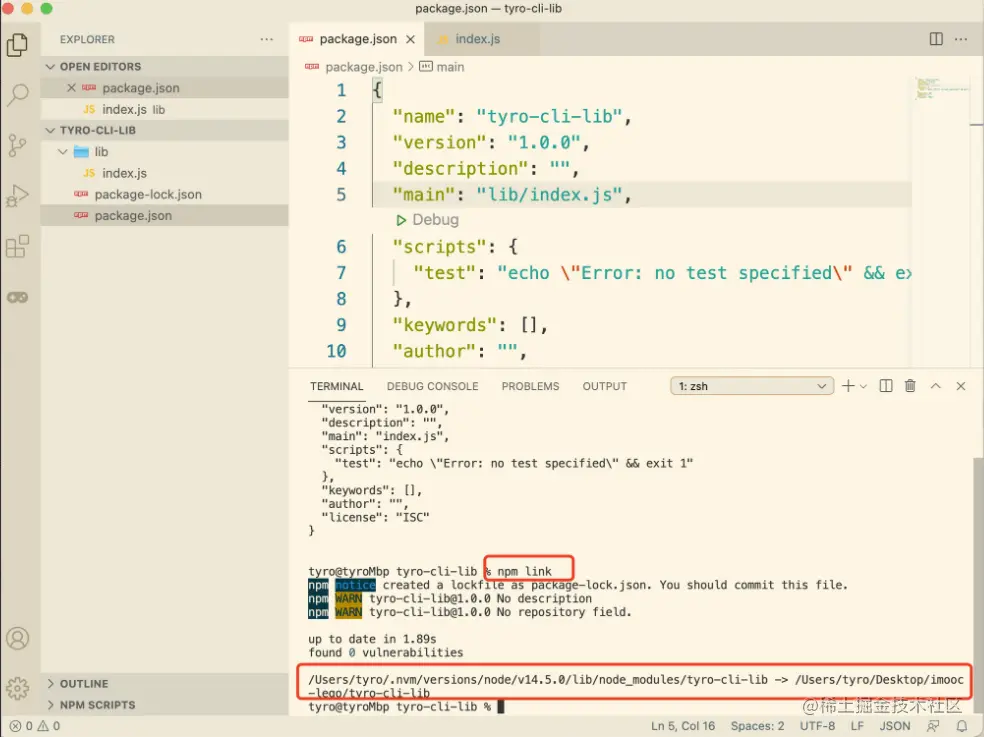Click the "keywords" key on line 9
This screenshot has width=984, height=737.
(x=444, y=325)
